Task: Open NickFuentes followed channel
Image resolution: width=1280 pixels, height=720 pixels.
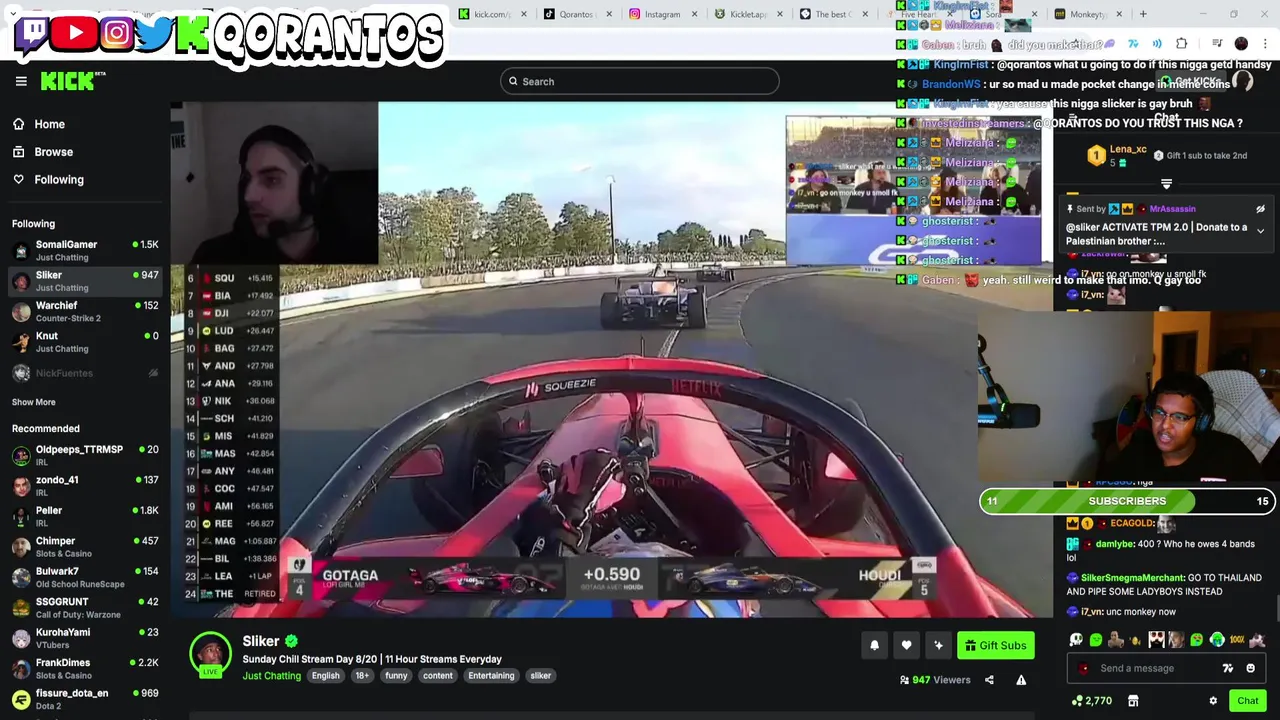Action: (85, 373)
